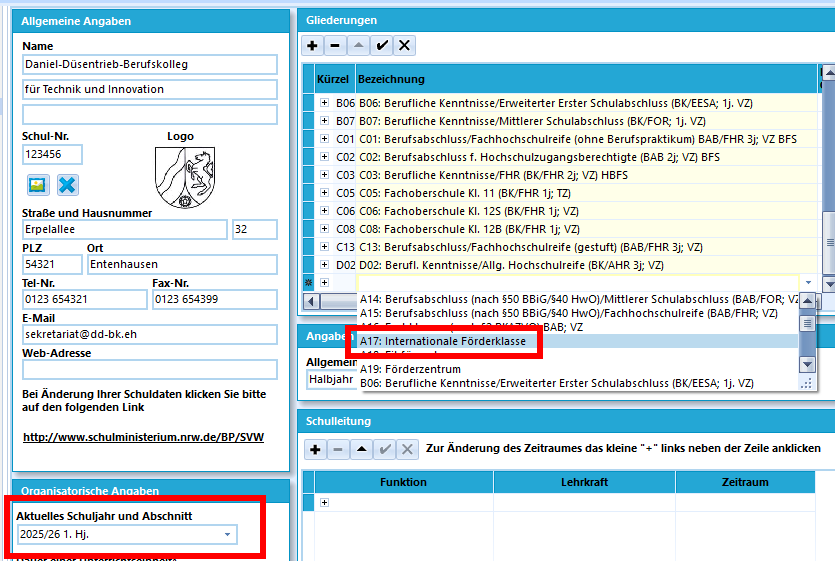Open the schulministerium.nrw.de/BP/SVW link
The image size is (835, 561).
coord(143,437)
